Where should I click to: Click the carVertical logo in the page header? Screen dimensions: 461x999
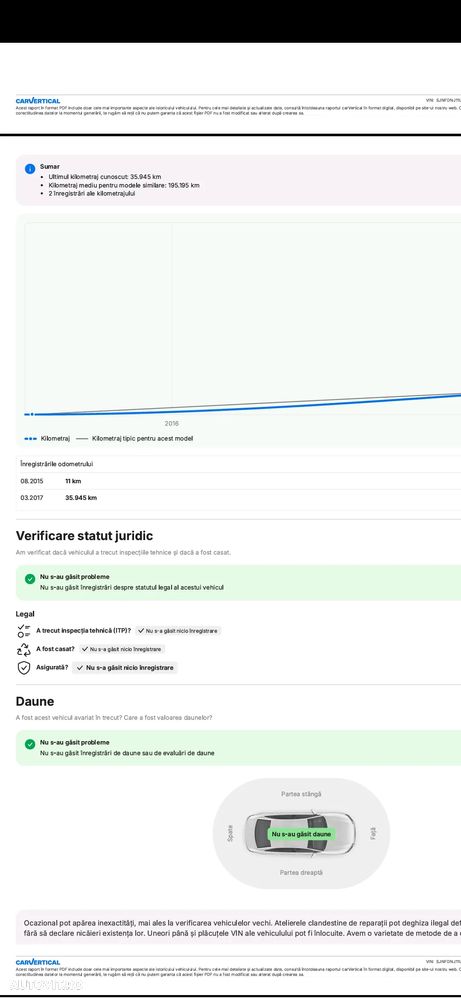(x=38, y=101)
